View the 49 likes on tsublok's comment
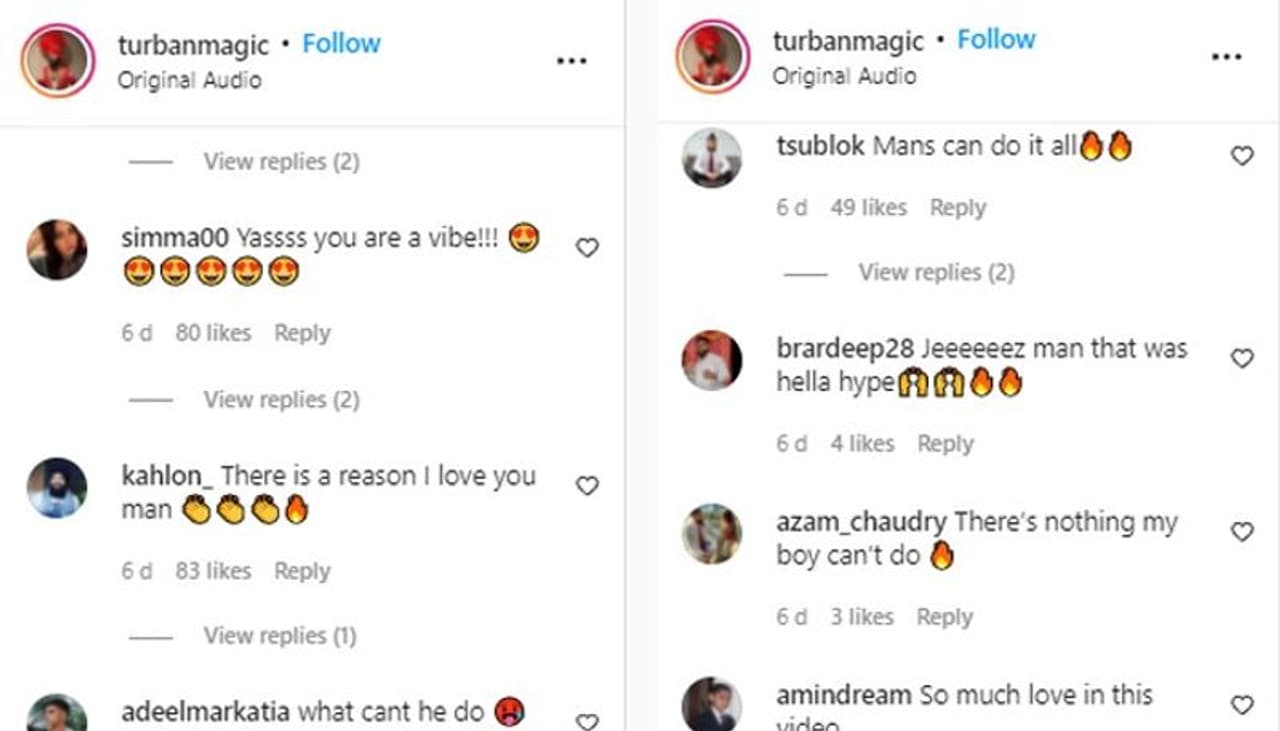 click(868, 208)
